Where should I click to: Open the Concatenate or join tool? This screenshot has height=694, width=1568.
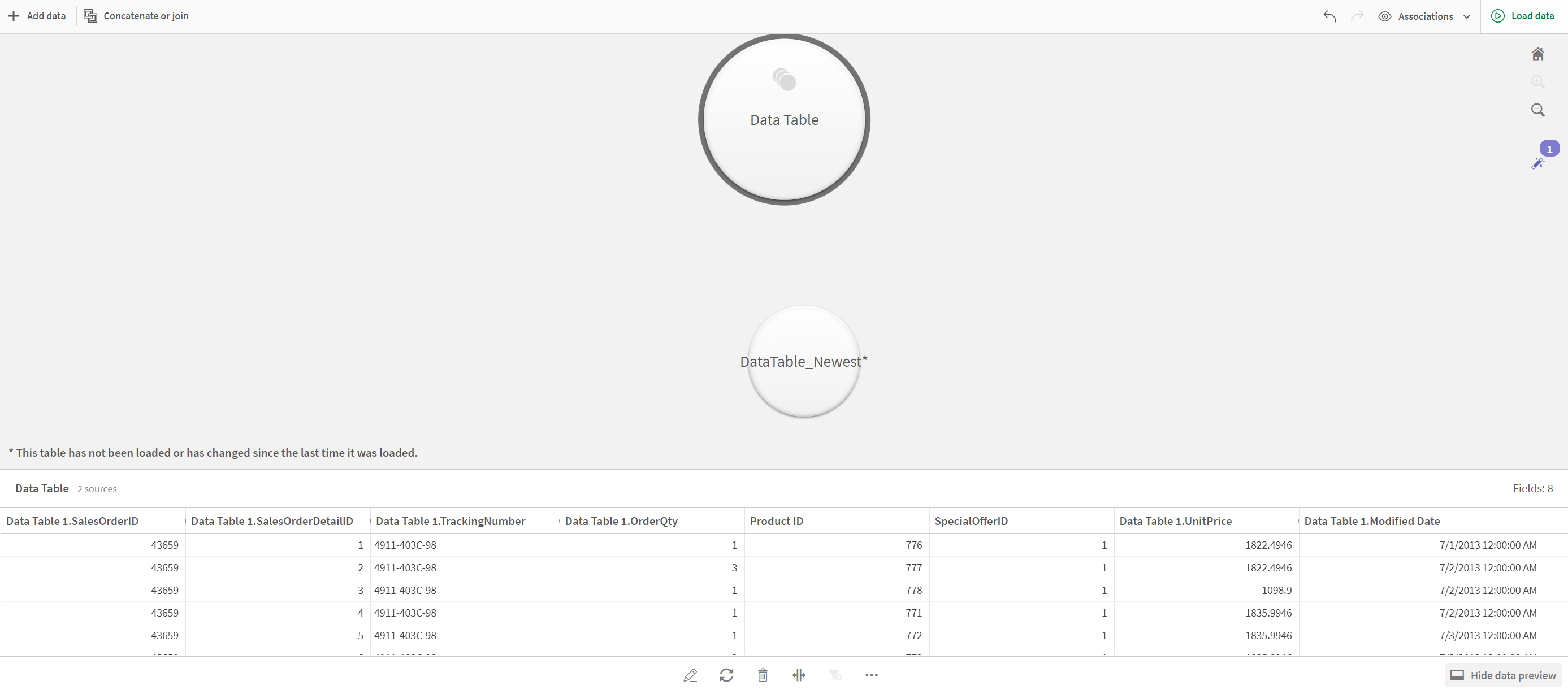tap(137, 16)
